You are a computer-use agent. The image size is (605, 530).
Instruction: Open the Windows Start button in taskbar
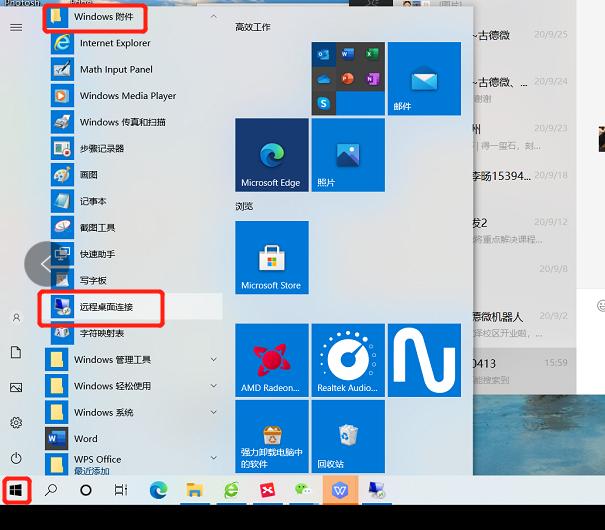[16, 490]
